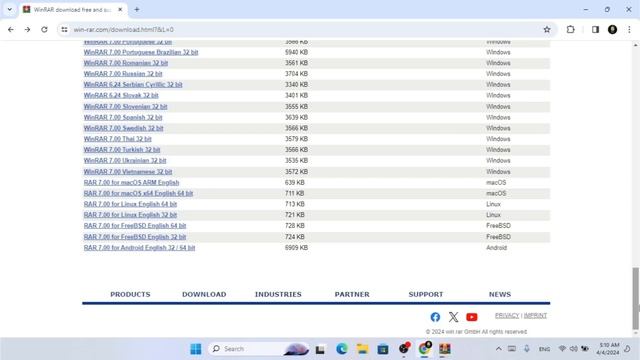The image size is (640, 360).
Task: Download WinRAR 6.24 Serbian Cyrillic 32 bit
Action: [133, 84]
